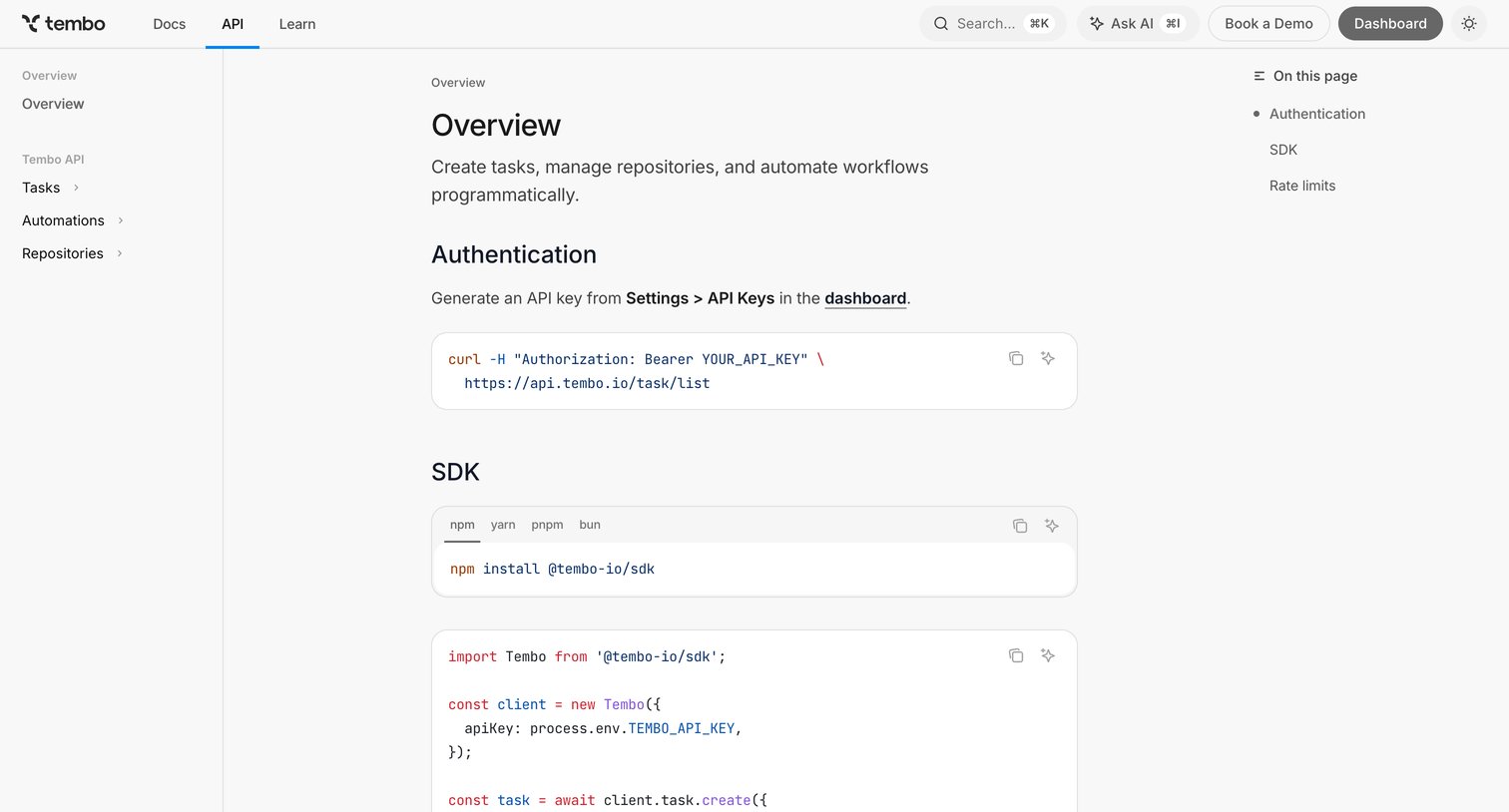Jump to Rate limits section
This screenshot has height=812, width=1509.
[x=1302, y=186]
